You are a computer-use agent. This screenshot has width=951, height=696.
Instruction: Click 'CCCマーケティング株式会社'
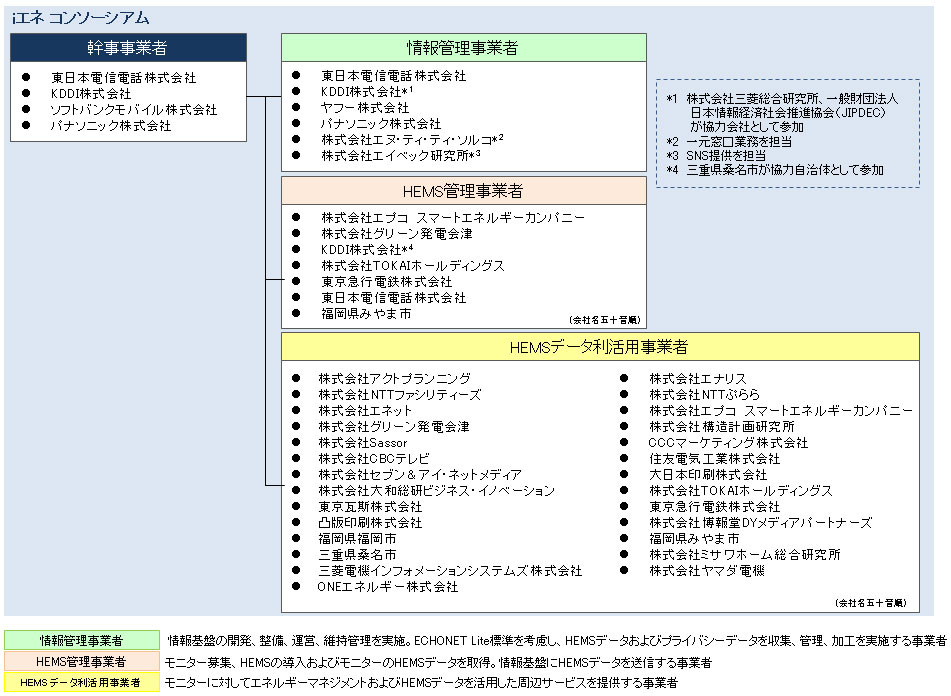tap(728, 443)
